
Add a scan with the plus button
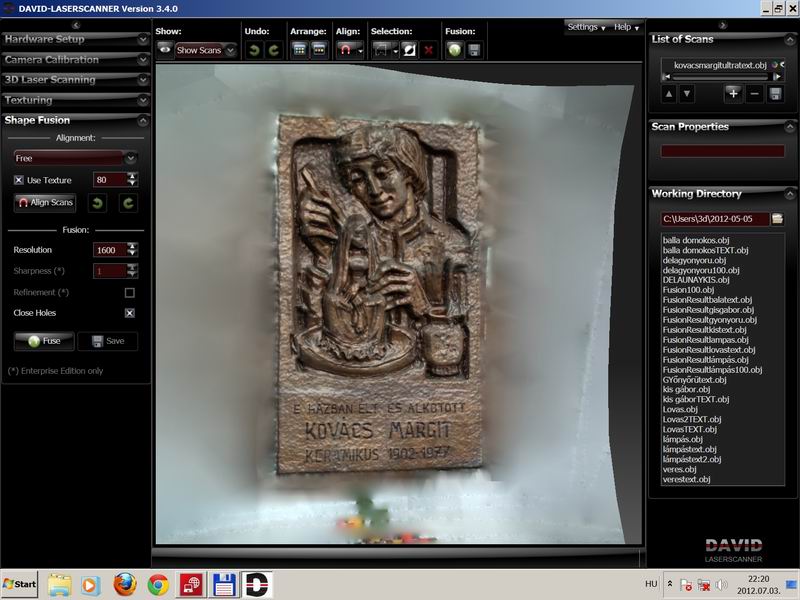(733, 93)
